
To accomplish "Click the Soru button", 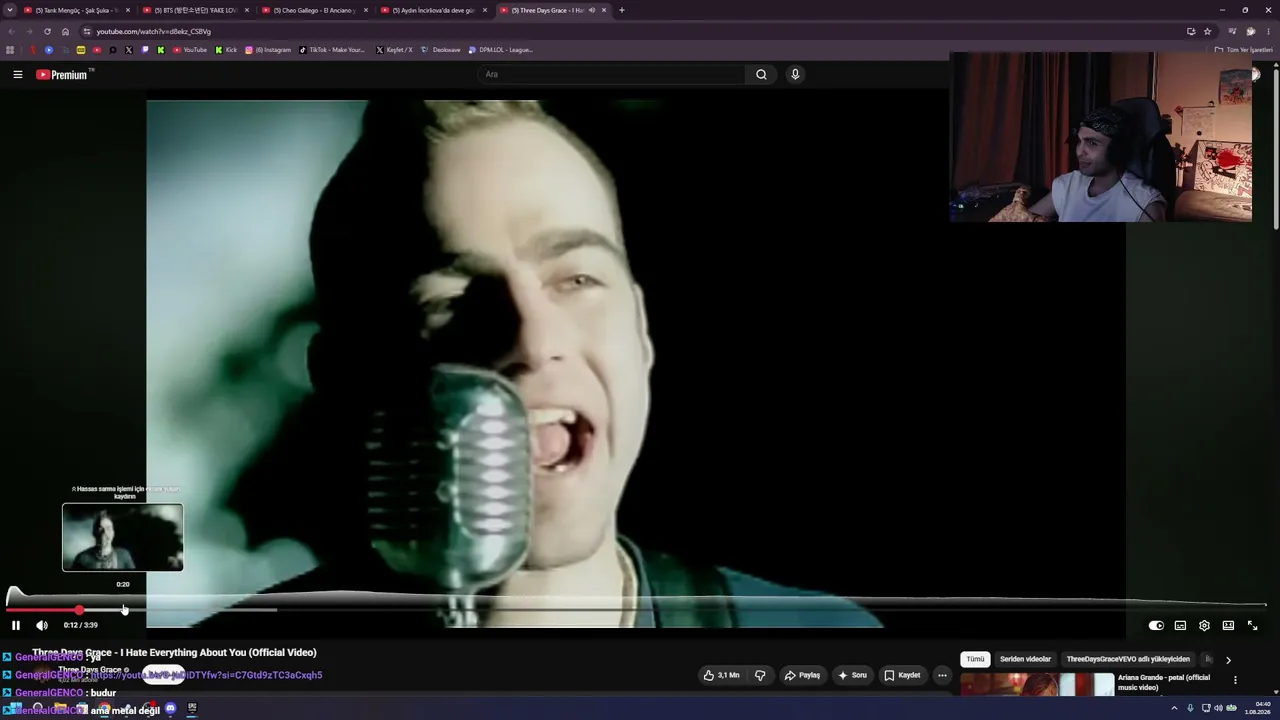I will (x=852, y=675).
